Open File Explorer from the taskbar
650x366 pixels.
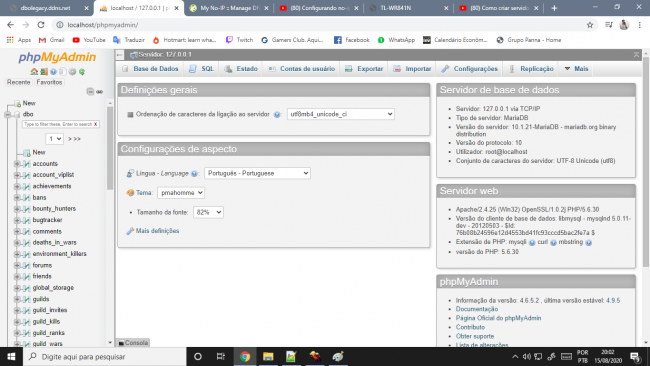[268, 356]
